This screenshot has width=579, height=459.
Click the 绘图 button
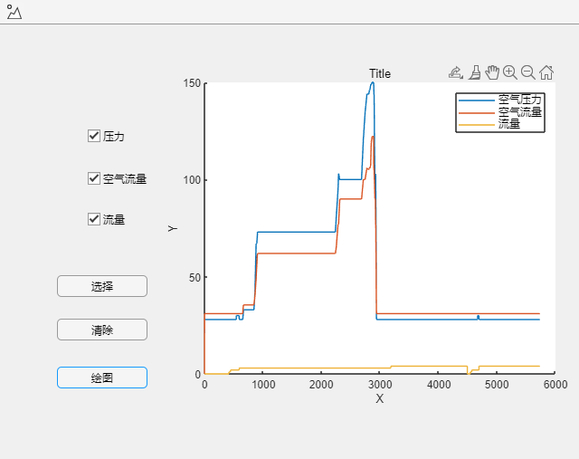click(x=102, y=377)
